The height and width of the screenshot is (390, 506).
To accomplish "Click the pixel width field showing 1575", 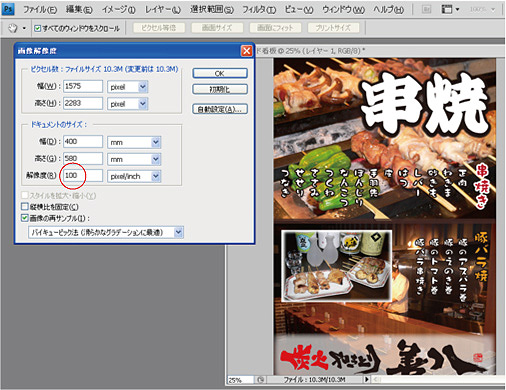I will (83, 86).
